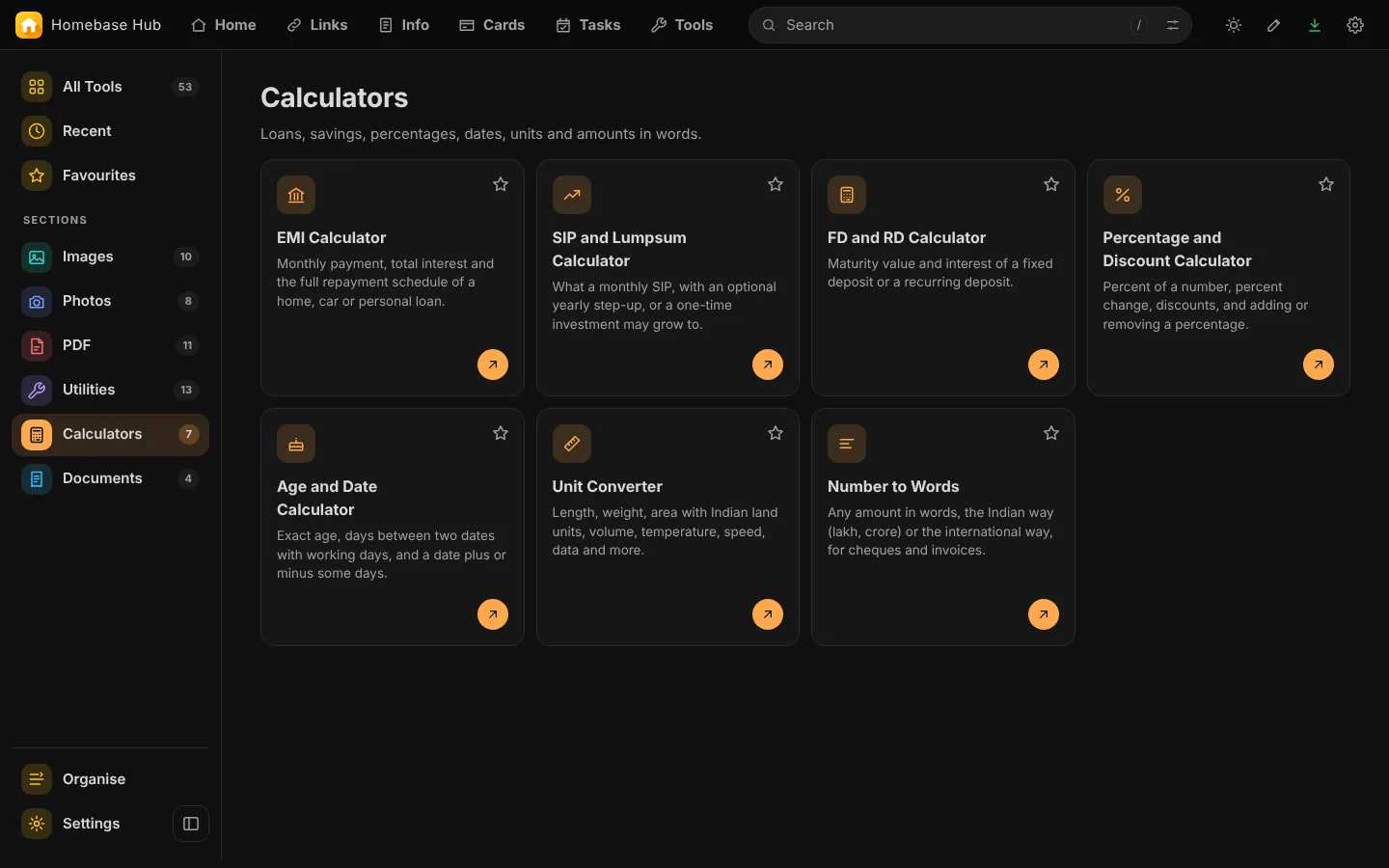Open the pencil edit icon in header
The width and height of the screenshot is (1389, 868).
point(1274,25)
